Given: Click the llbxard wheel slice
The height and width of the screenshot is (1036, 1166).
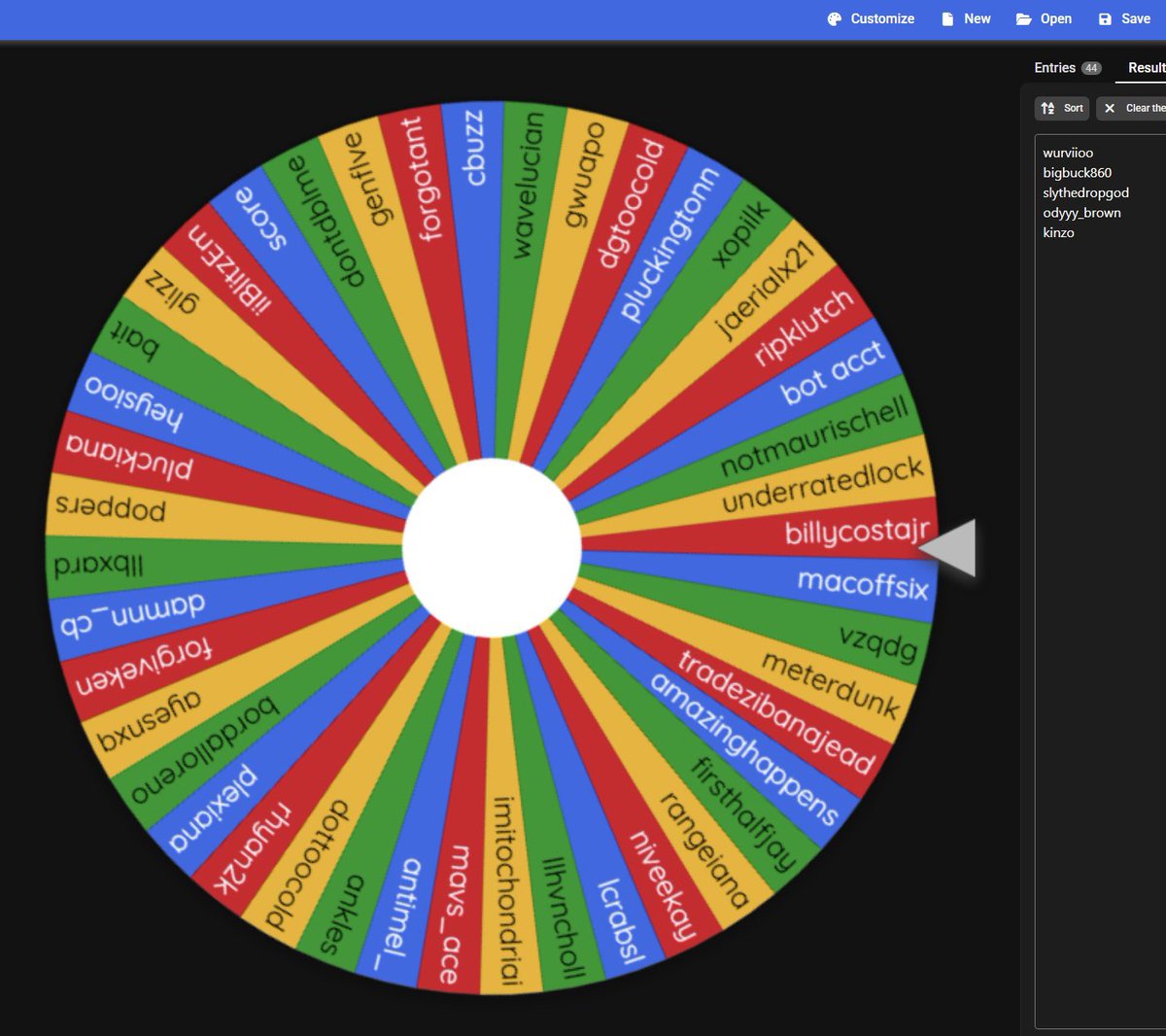Looking at the screenshot, I should click(x=98, y=566).
